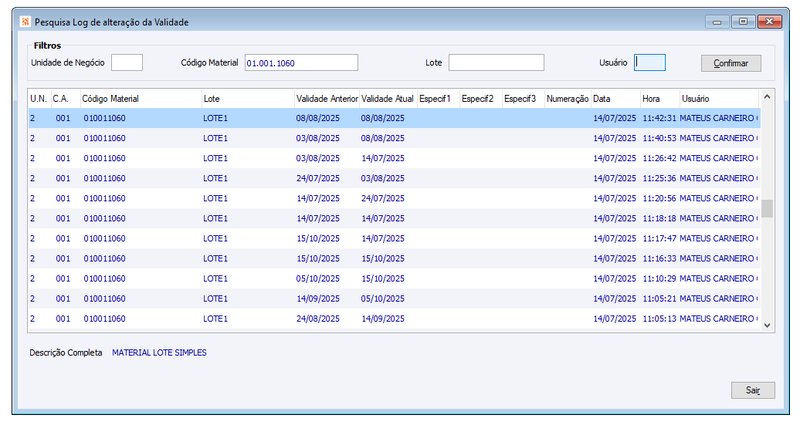Click the Hora column header
Screen dimensions: 800x425
click(660, 98)
